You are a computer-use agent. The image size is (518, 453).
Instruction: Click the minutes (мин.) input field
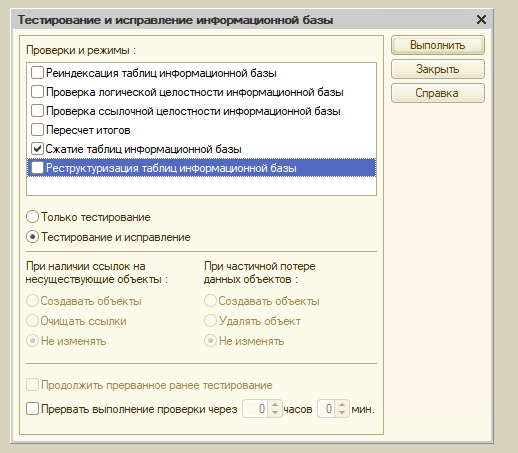[x=326, y=409]
